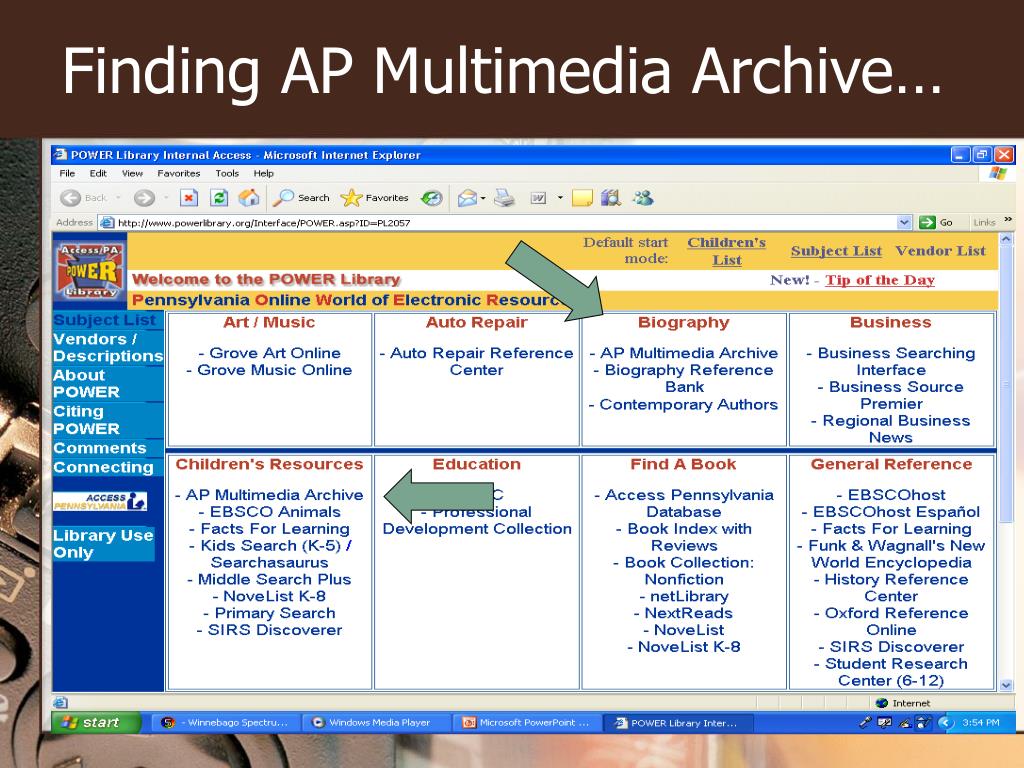Click the Back navigation arrow
Image resolution: width=1024 pixels, height=768 pixels.
71,198
